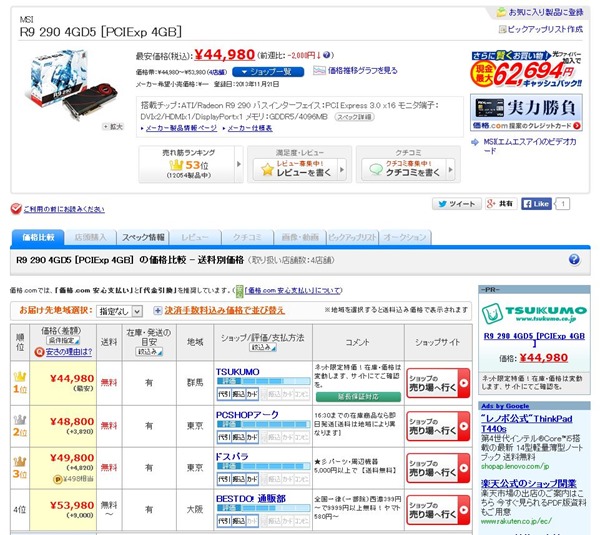Switch to the レビュー tab

point(195,237)
